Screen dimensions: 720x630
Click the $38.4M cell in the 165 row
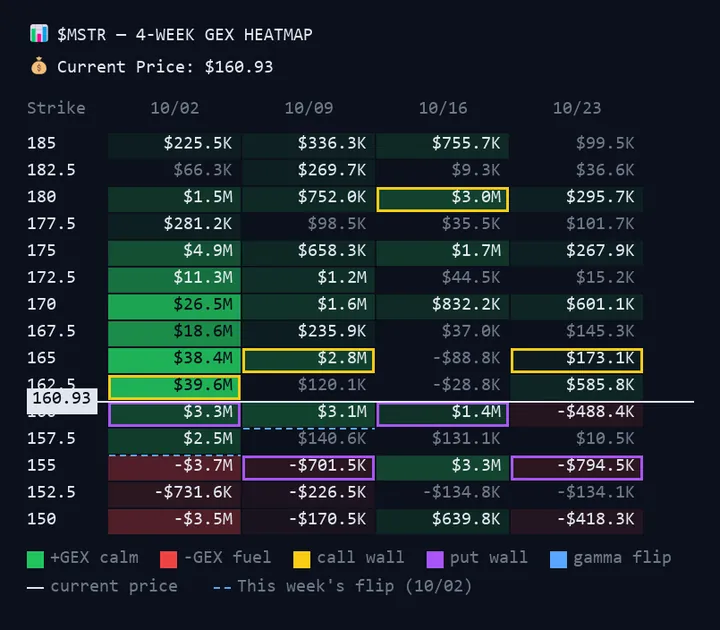click(x=174, y=360)
